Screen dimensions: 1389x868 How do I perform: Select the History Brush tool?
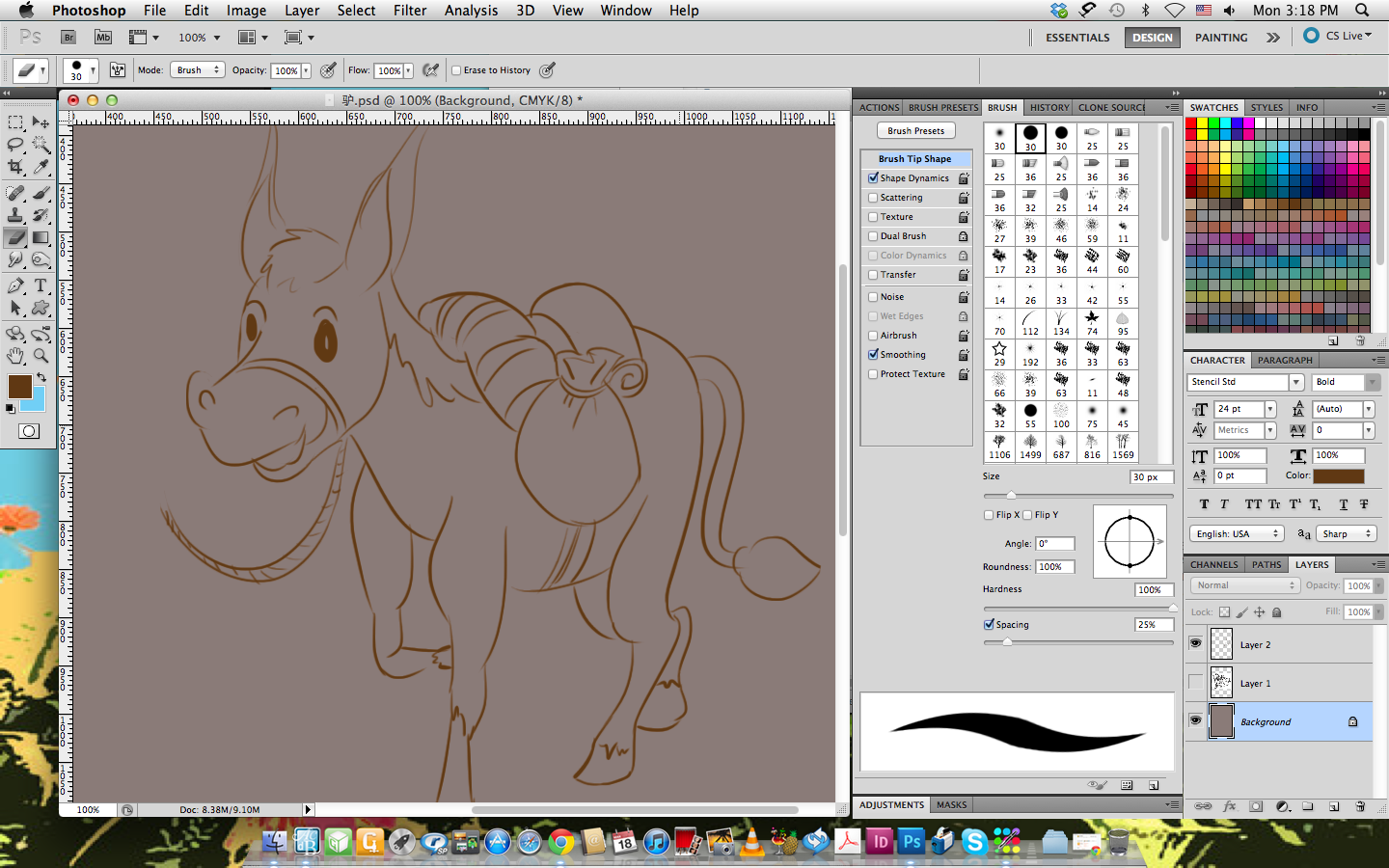pyautogui.click(x=41, y=215)
